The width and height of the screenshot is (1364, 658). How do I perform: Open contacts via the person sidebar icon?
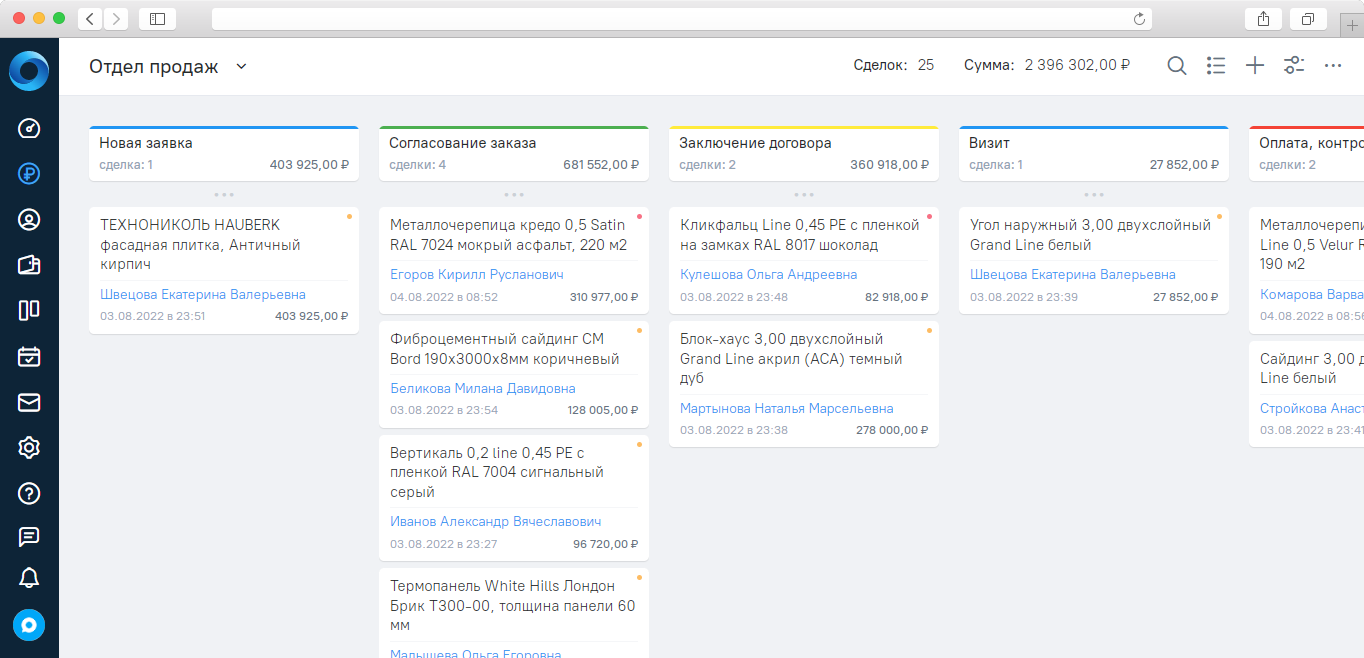click(x=28, y=220)
